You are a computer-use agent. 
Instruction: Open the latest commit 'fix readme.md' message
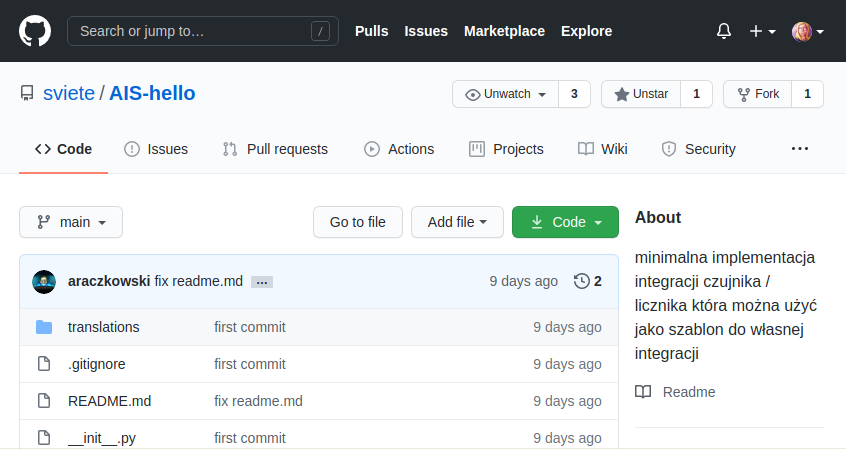(199, 281)
